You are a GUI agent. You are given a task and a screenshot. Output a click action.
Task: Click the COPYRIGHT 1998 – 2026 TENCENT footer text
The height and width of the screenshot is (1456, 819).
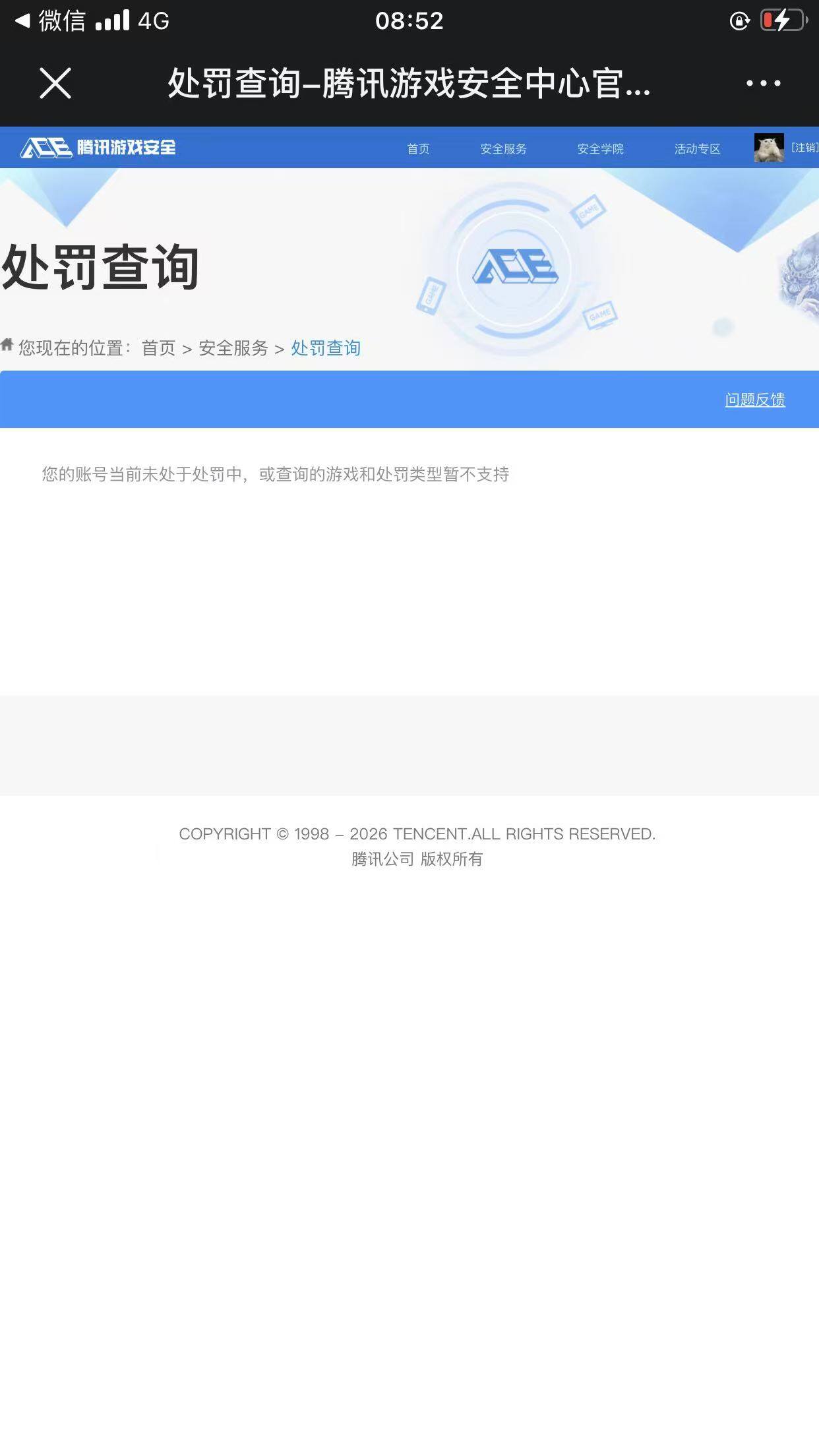coord(417,834)
